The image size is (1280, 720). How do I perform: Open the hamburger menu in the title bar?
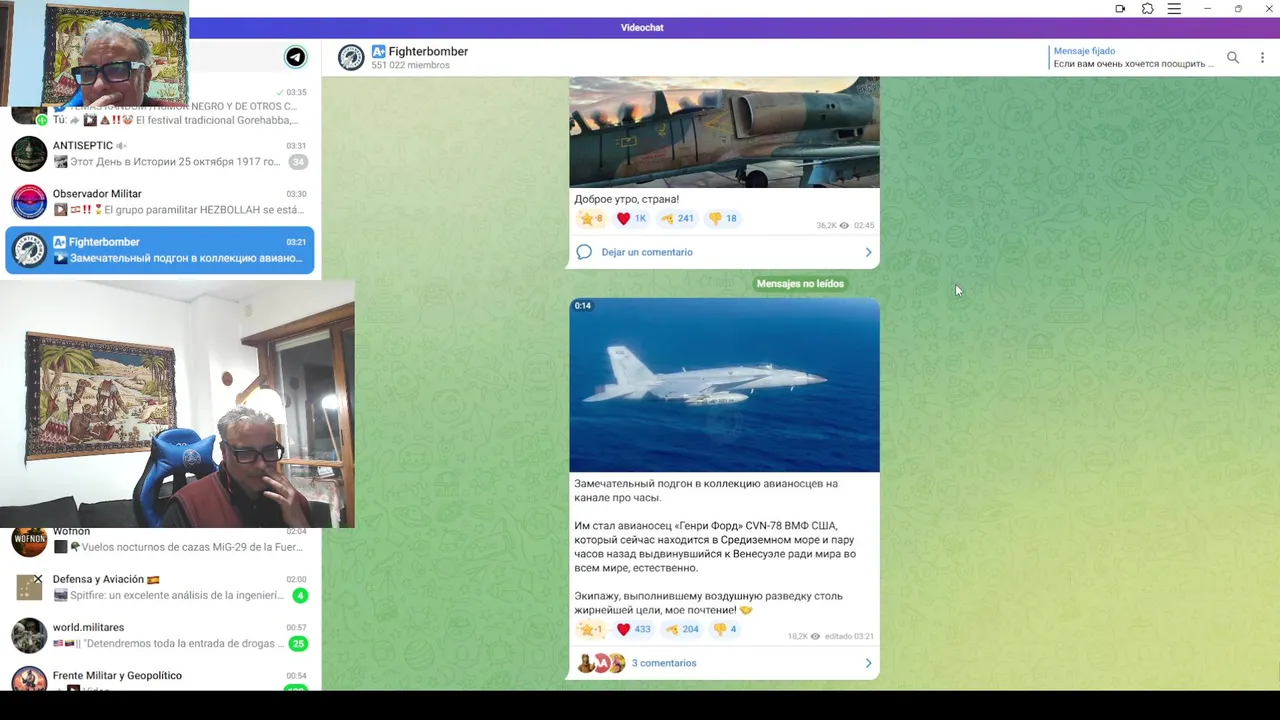1174,9
